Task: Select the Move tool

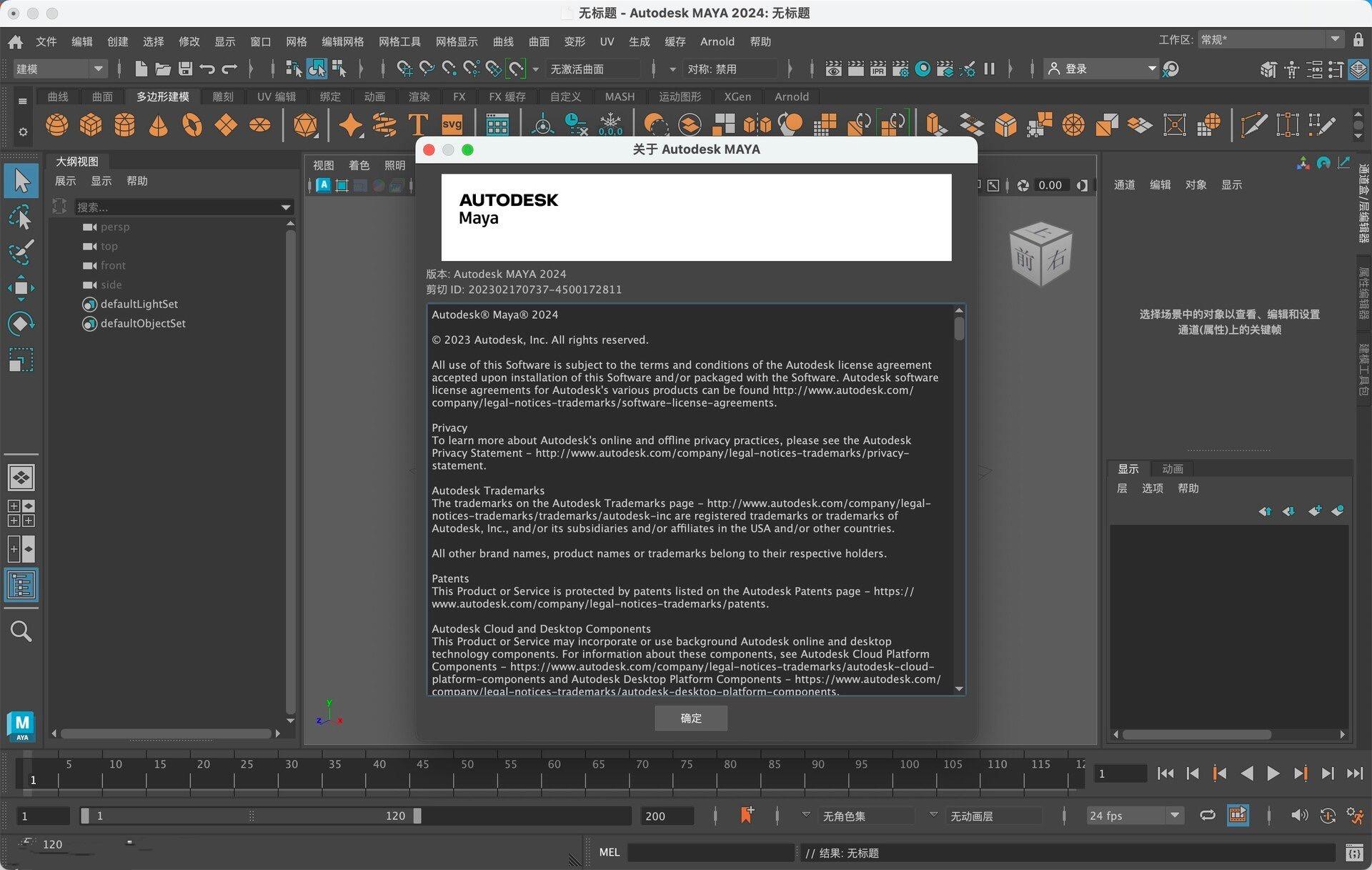Action: 21,288
